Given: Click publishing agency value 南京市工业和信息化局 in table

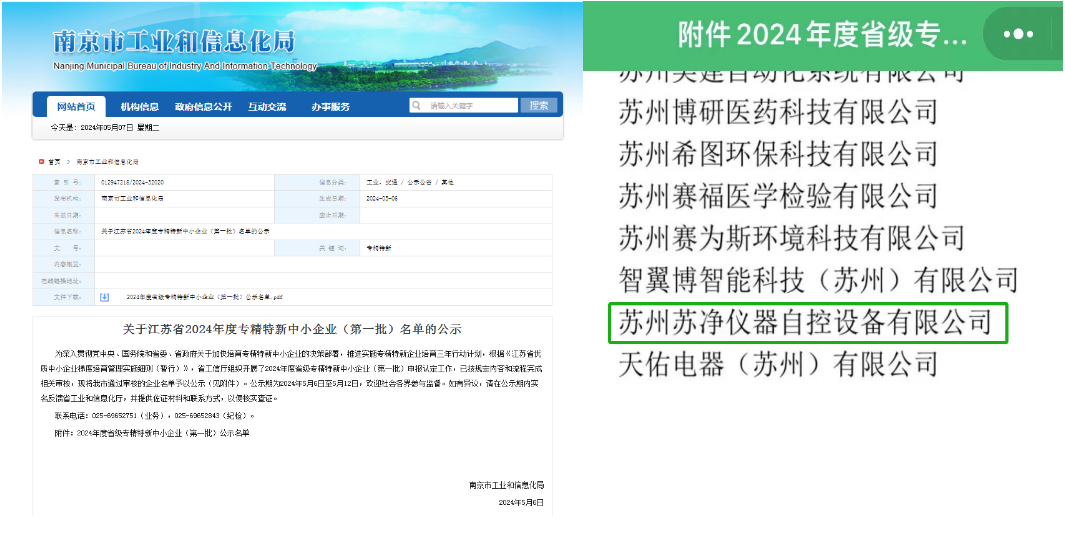Looking at the screenshot, I should click(x=132, y=199).
